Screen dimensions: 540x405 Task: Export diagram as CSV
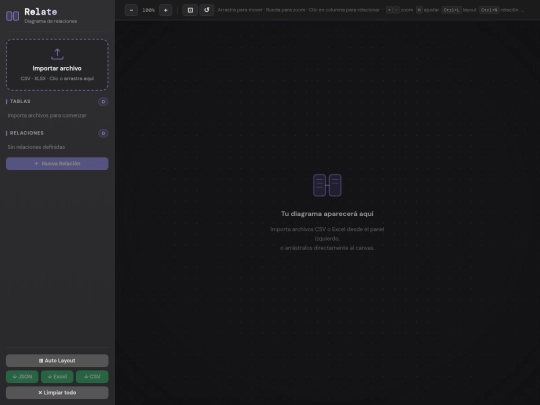[92, 377]
